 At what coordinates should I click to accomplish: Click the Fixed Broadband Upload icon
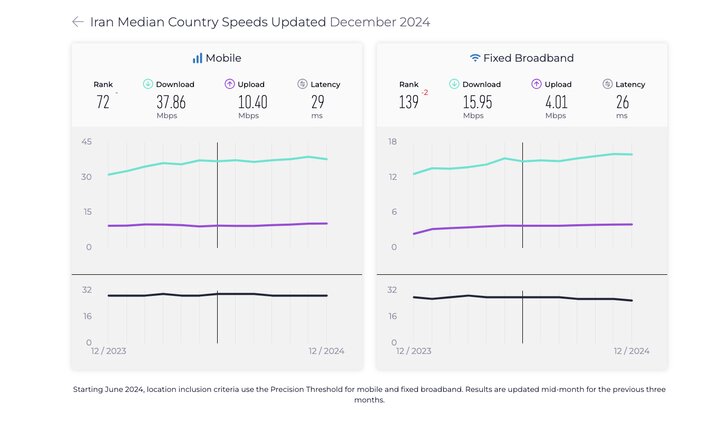pos(535,84)
